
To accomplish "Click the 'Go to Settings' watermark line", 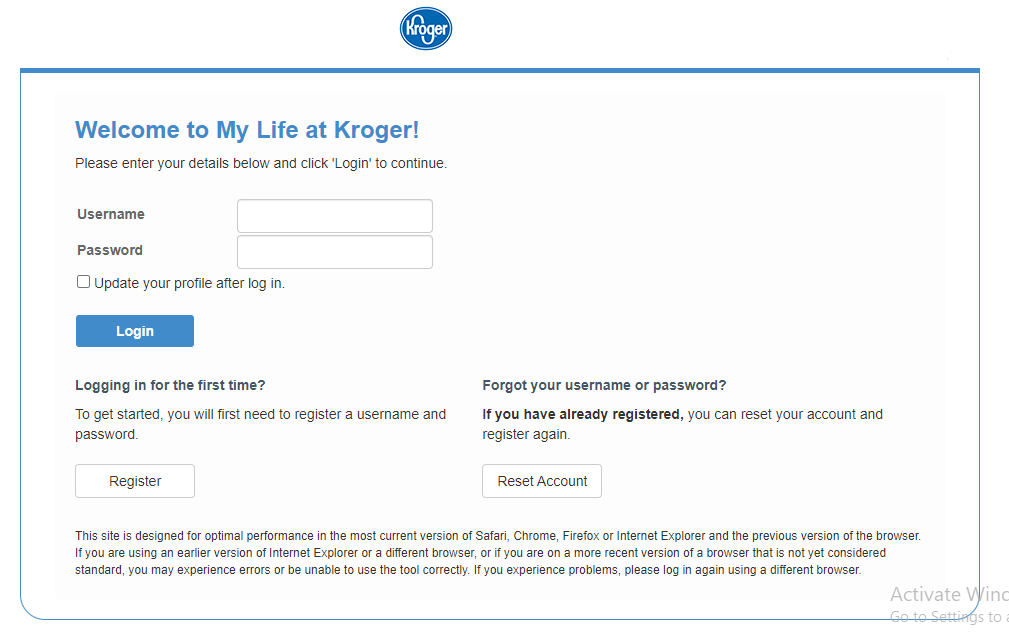I will (x=948, y=617).
